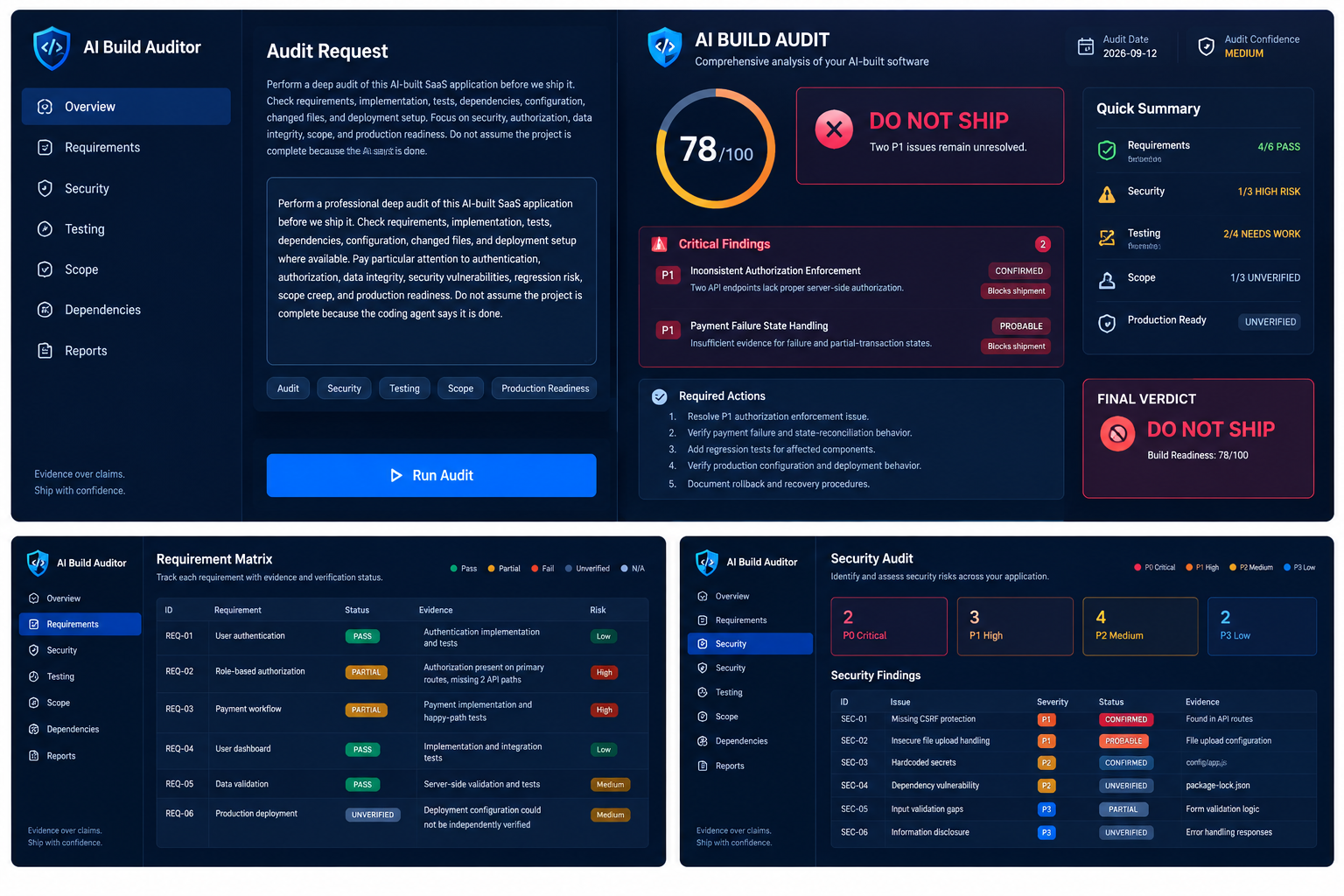This screenshot has height=896, width=1344.
Task: Click the P1 badge for Payment Failure State Handling
Action: pyautogui.click(x=668, y=330)
